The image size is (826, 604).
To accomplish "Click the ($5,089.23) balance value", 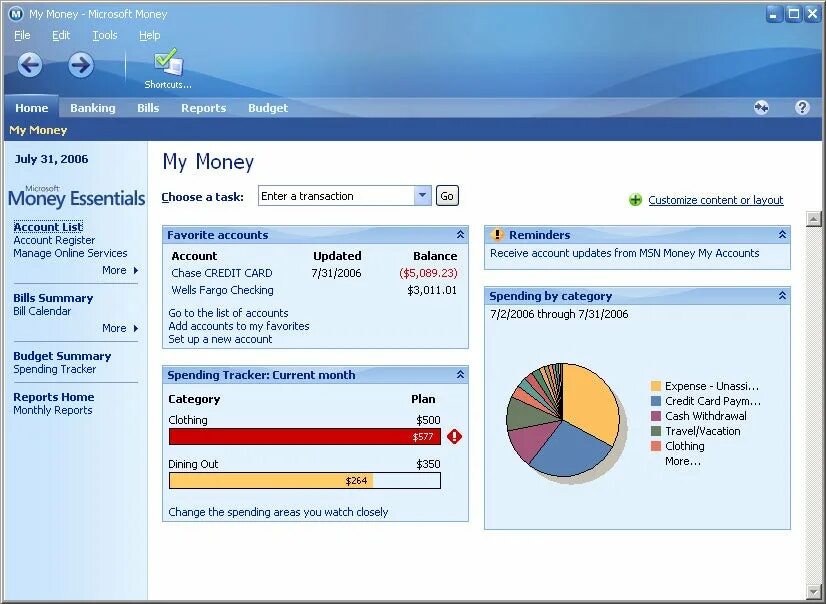I will (x=428, y=273).
